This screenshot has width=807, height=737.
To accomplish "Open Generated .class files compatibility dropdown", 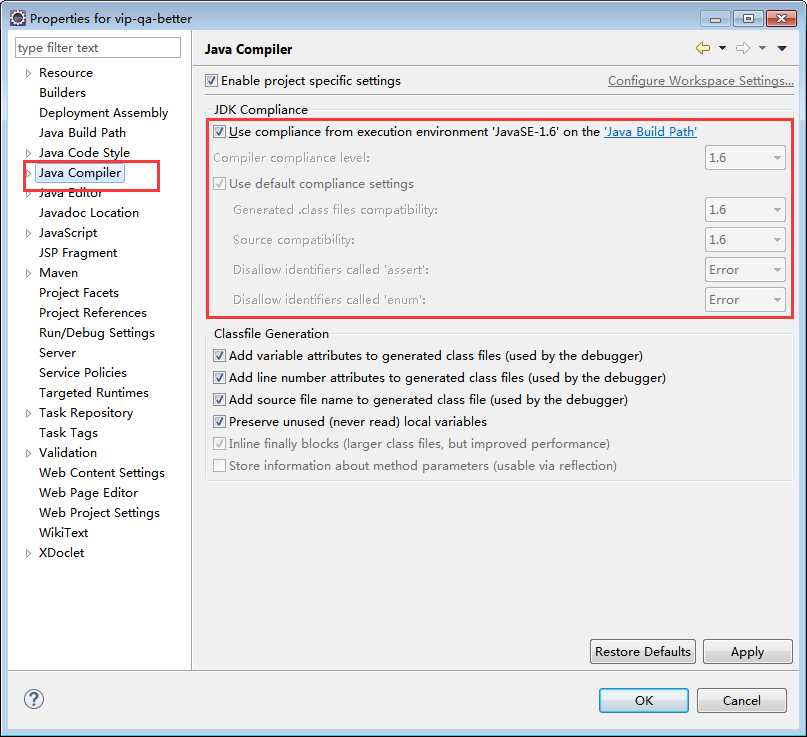I will pyautogui.click(x=745, y=209).
